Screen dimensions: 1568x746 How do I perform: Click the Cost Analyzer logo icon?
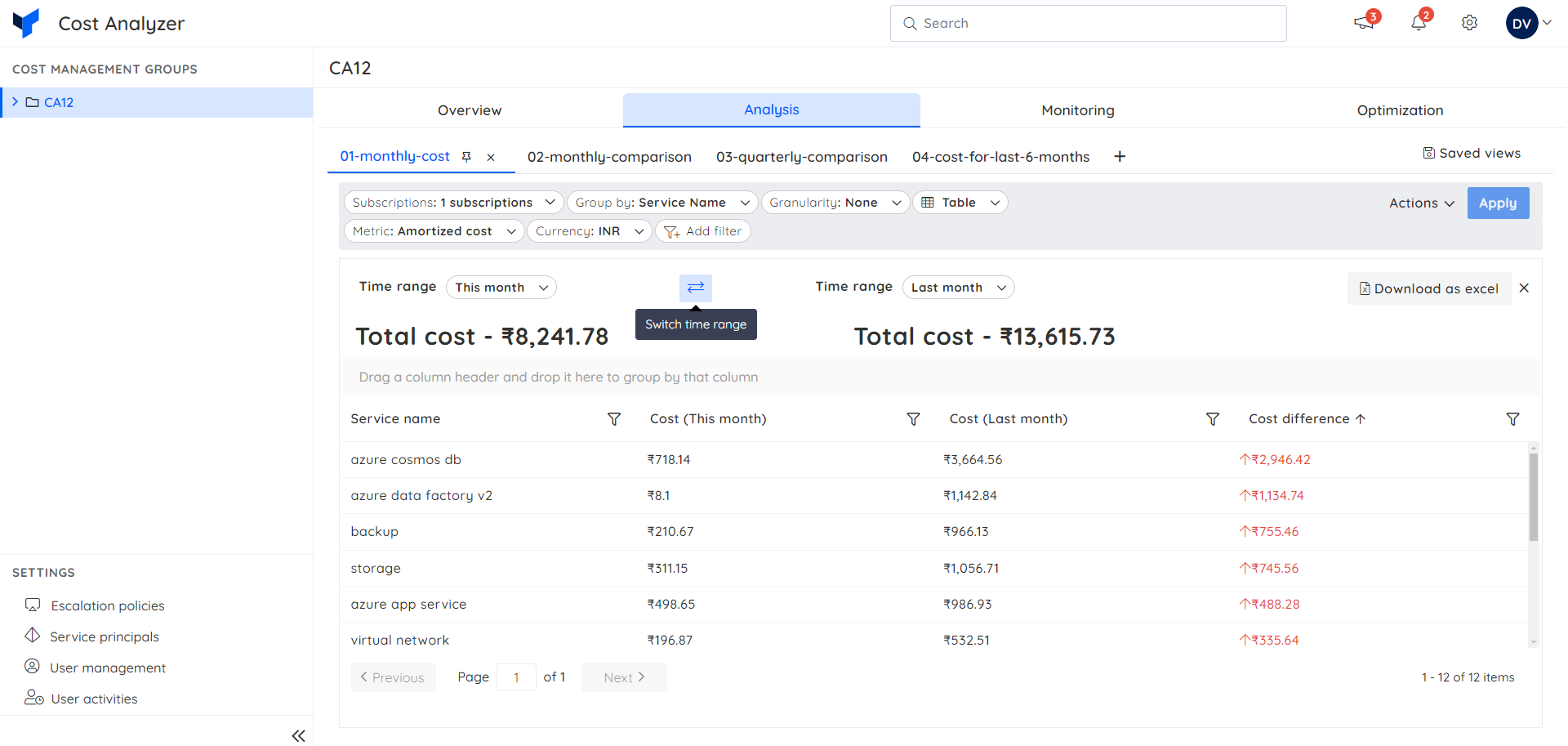tap(26, 23)
